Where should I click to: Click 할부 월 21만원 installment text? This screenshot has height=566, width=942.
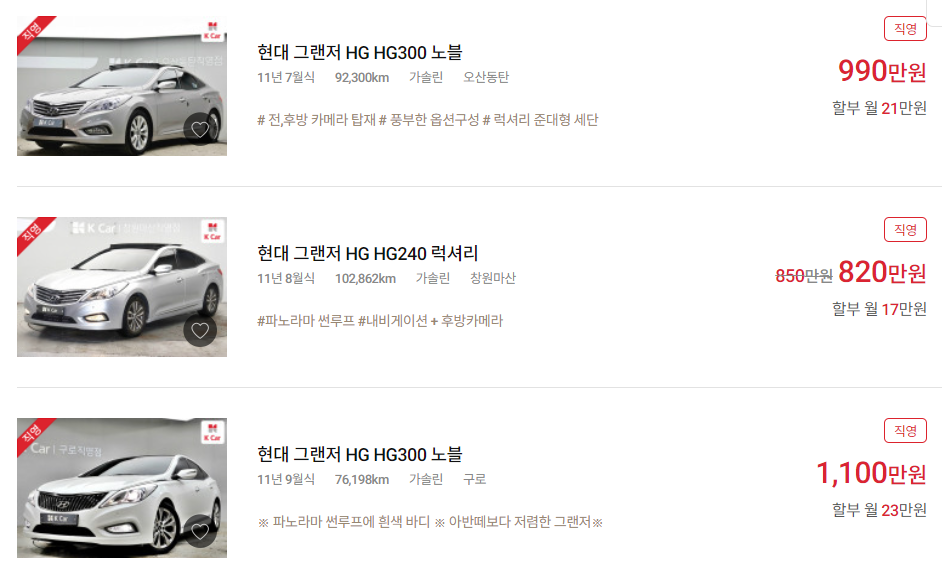879,108
